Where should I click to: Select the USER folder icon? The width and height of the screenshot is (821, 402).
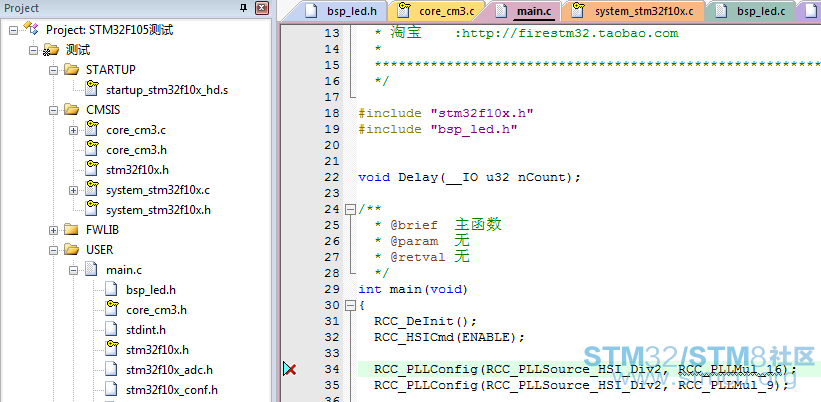pos(71,250)
